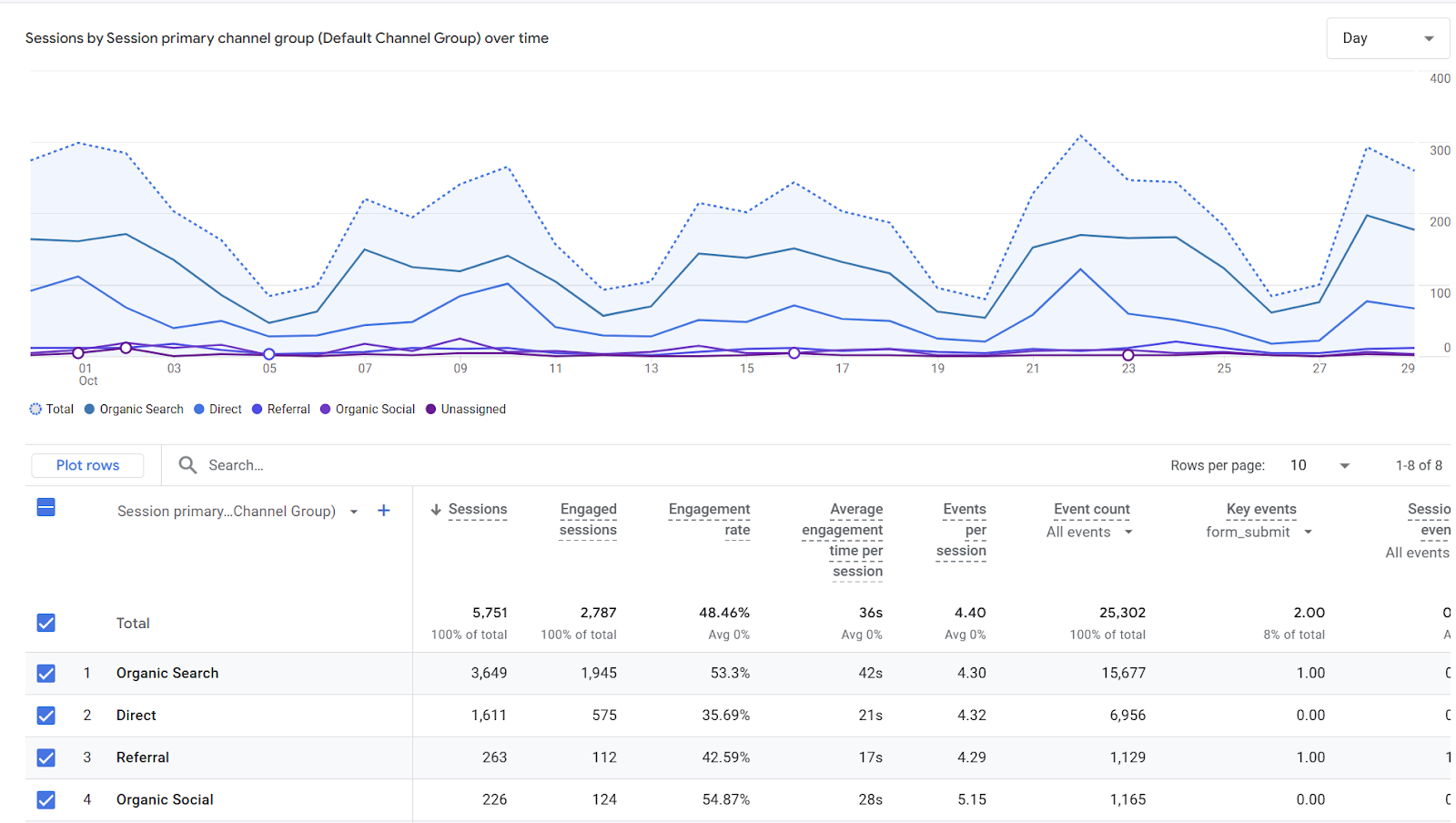This screenshot has height=823, width=1456.
Task: Click the total sessions value 5,751
Action: (x=490, y=613)
